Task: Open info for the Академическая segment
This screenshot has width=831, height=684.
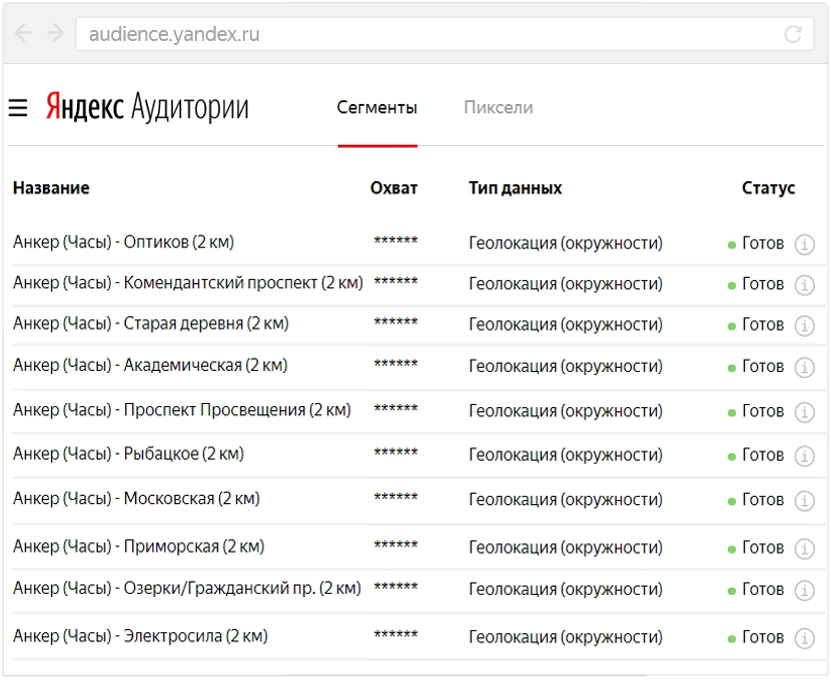Action: (804, 368)
